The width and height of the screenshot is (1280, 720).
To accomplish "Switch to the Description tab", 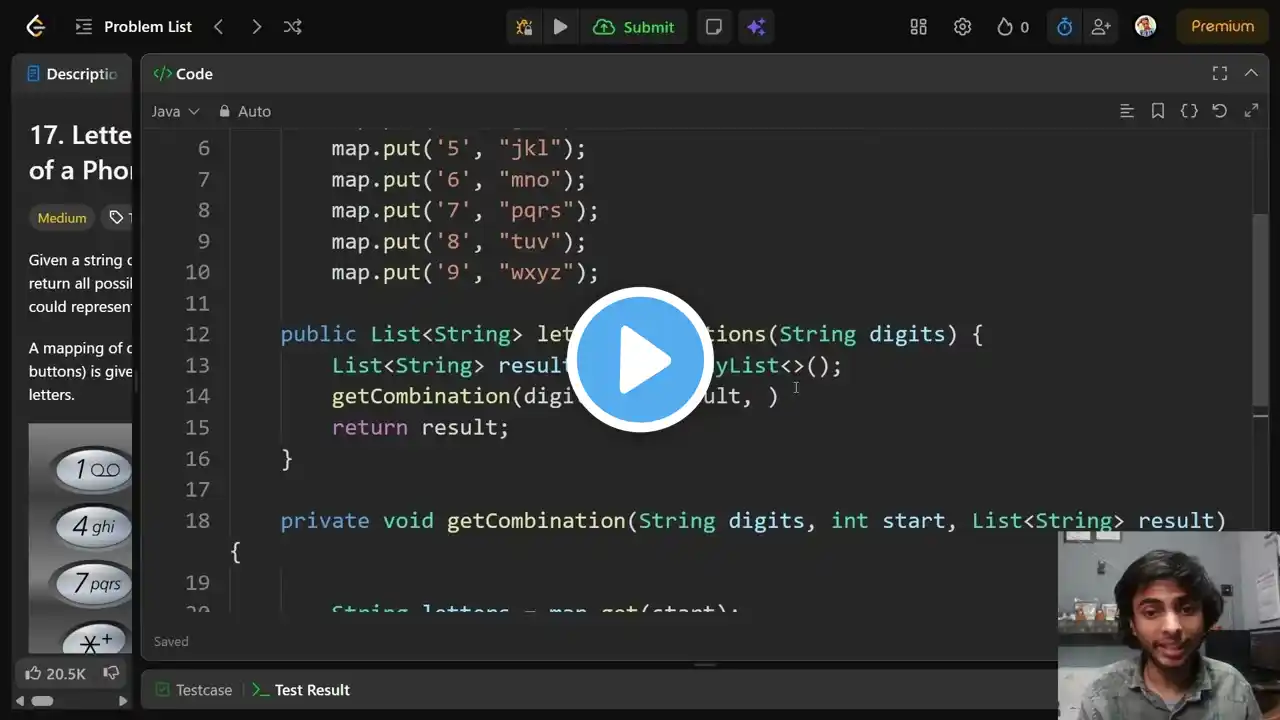I will tap(72, 74).
